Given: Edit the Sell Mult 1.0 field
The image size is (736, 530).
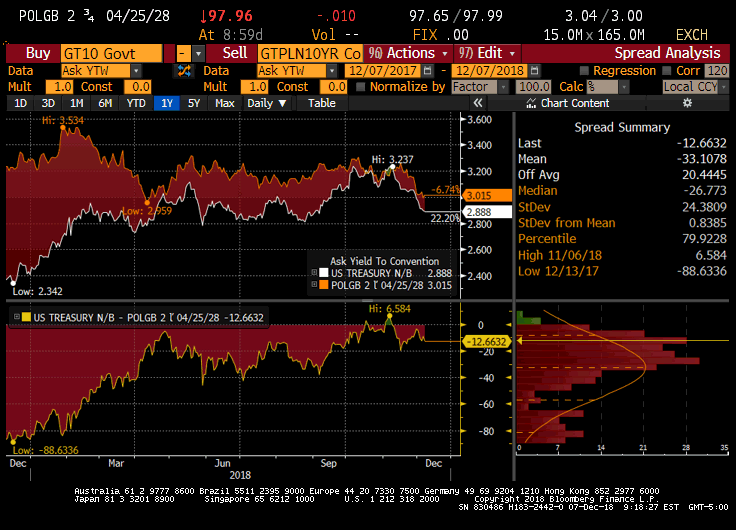Looking at the screenshot, I should pyautogui.click(x=255, y=87).
